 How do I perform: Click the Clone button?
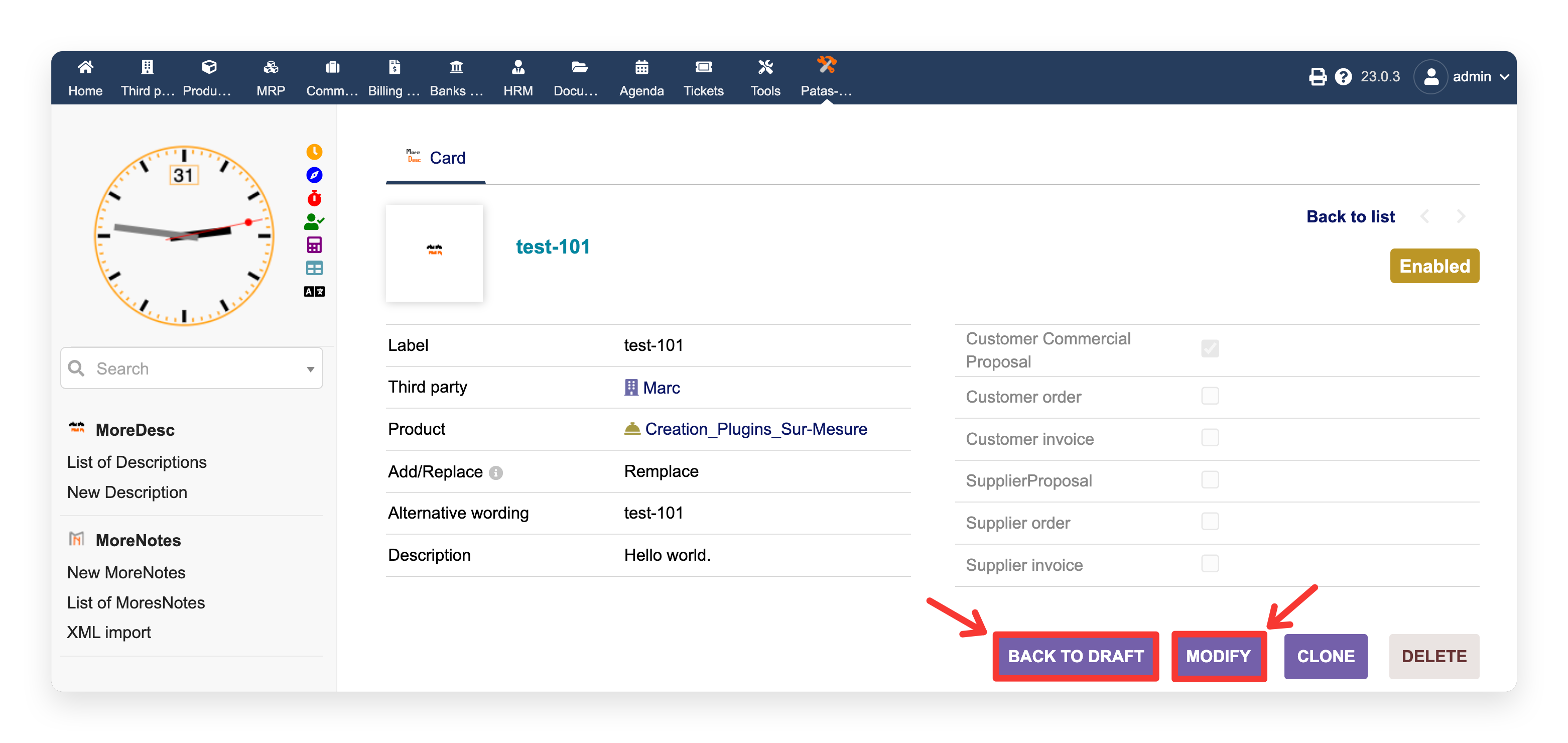pos(1326,657)
